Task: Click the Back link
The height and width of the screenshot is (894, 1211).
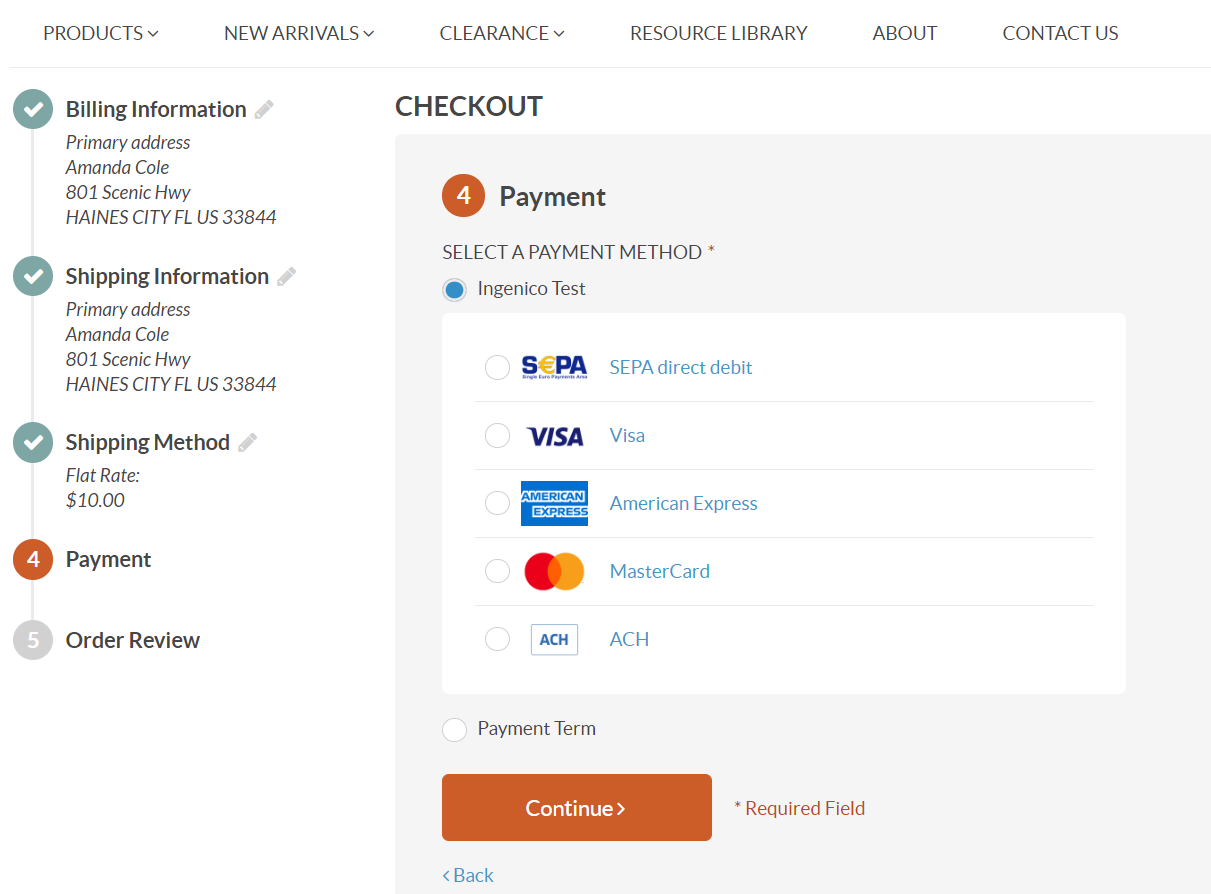Action: pos(468,875)
